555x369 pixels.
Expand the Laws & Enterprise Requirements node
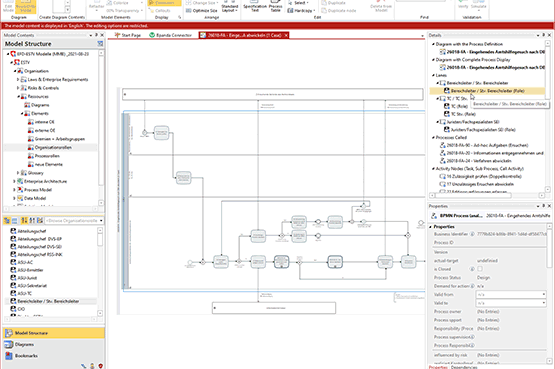pyautogui.click(x=18, y=80)
